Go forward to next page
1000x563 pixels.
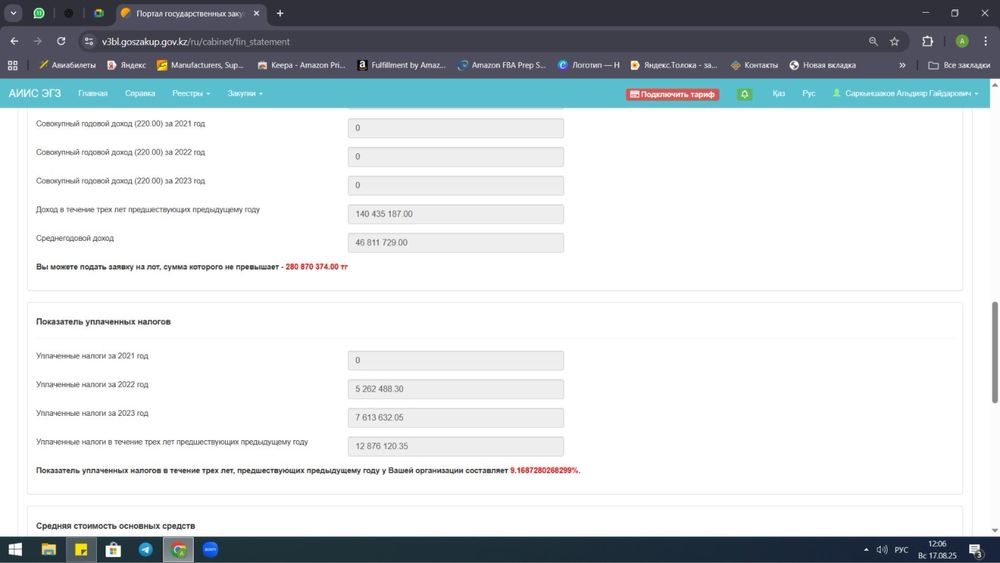38,41
